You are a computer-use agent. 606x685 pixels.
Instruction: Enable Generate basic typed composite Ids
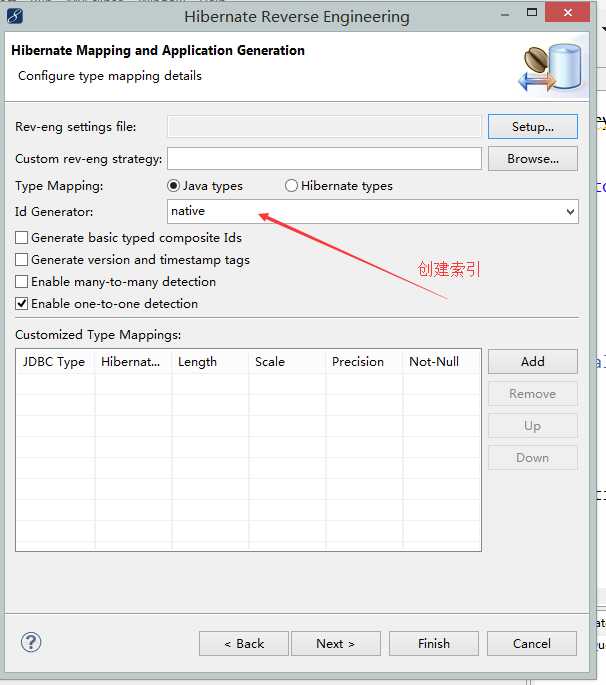21,238
